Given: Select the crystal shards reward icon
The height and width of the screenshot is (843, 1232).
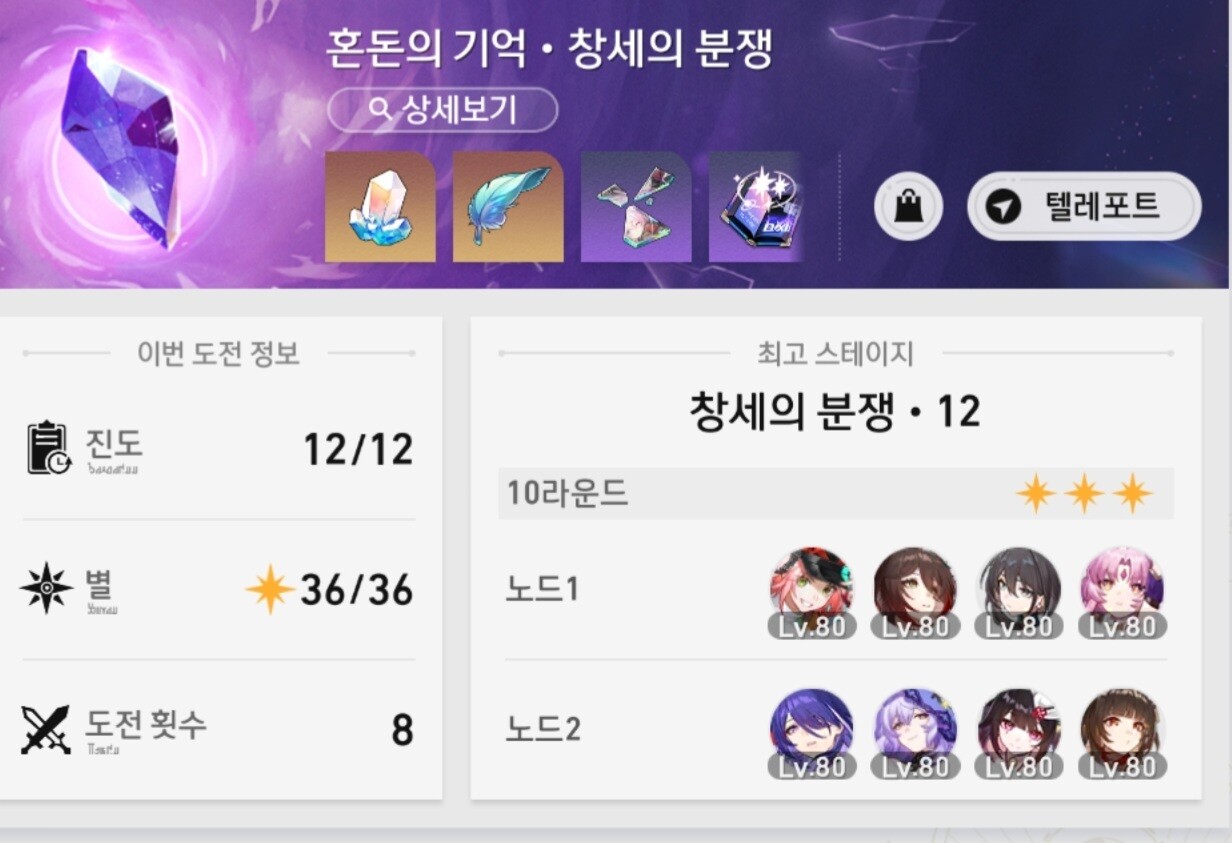Looking at the screenshot, I should pyautogui.click(x=636, y=207).
